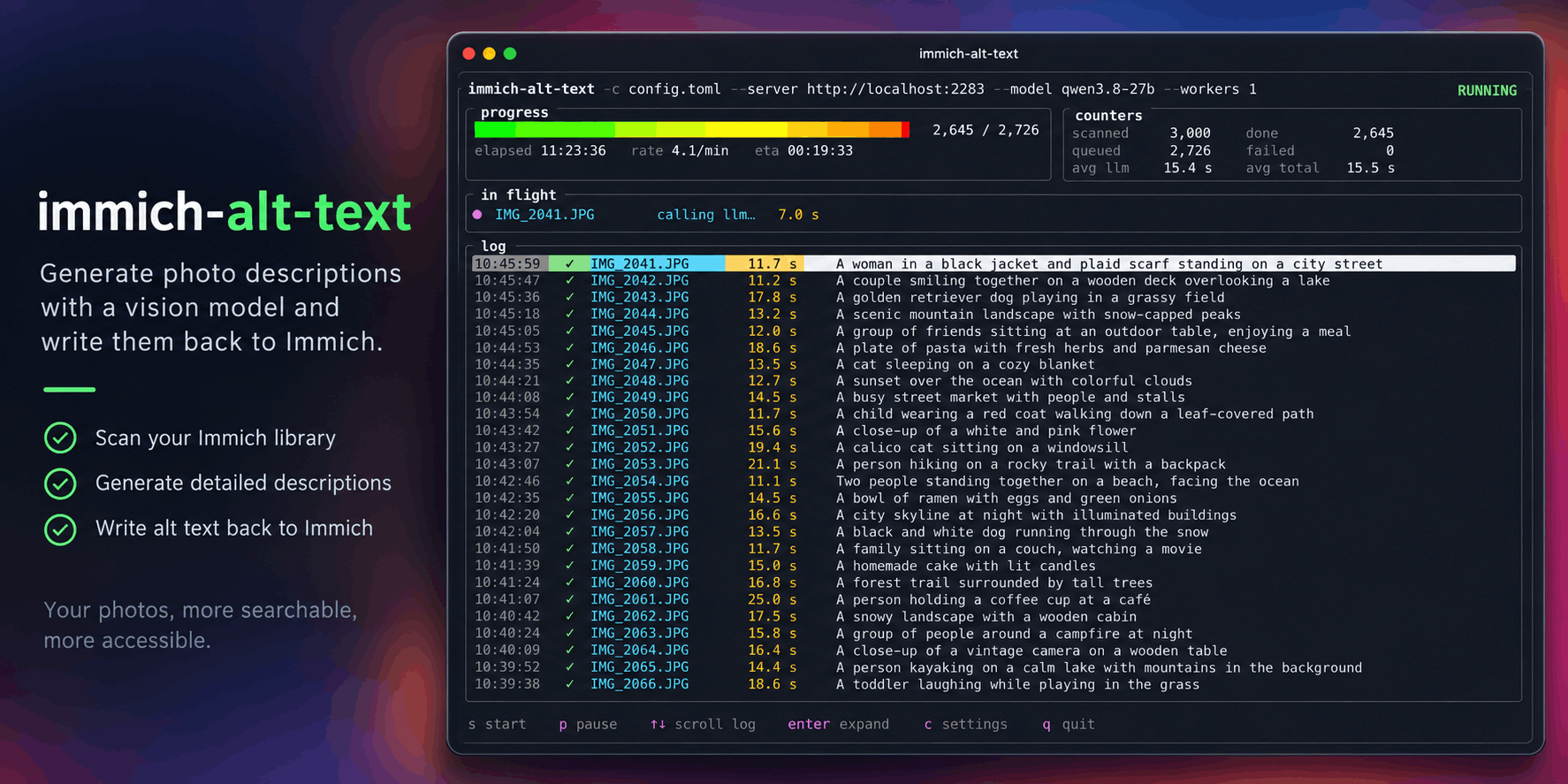Select the IMG_2045.JPG file name in the log
Image resolution: width=1568 pixels, height=784 pixels.
pyautogui.click(x=639, y=331)
